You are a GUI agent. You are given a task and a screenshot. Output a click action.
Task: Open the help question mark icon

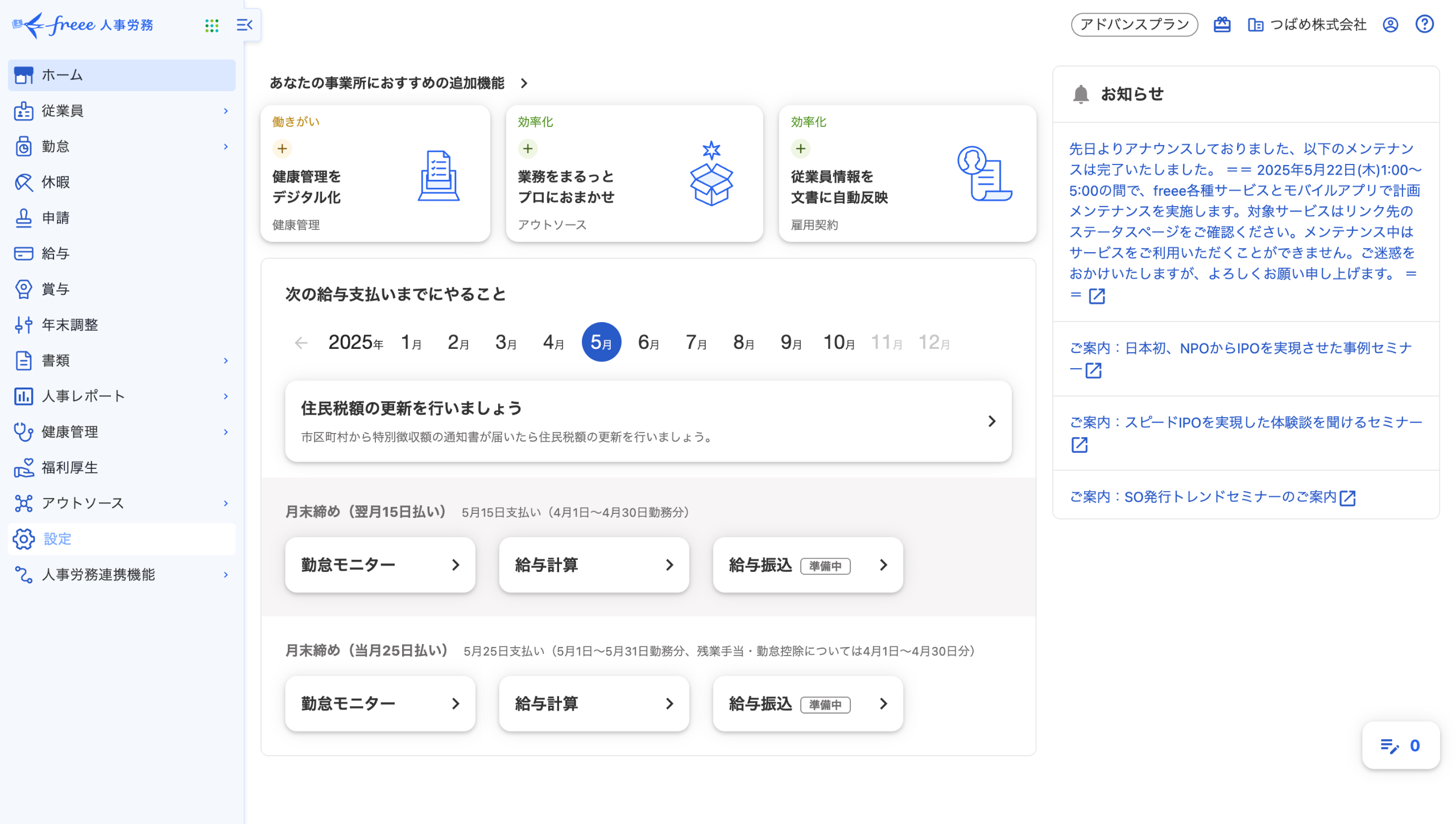[x=1424, y=24]
